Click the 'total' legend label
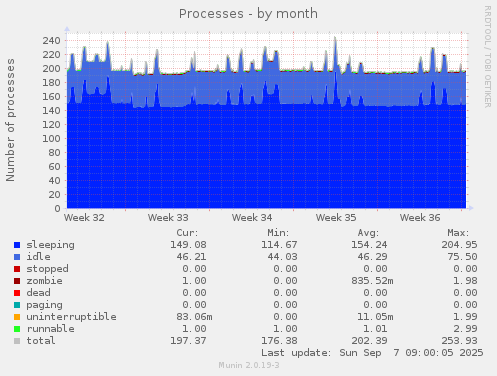This screenshot has height=376, width=497. pos(41,341)
